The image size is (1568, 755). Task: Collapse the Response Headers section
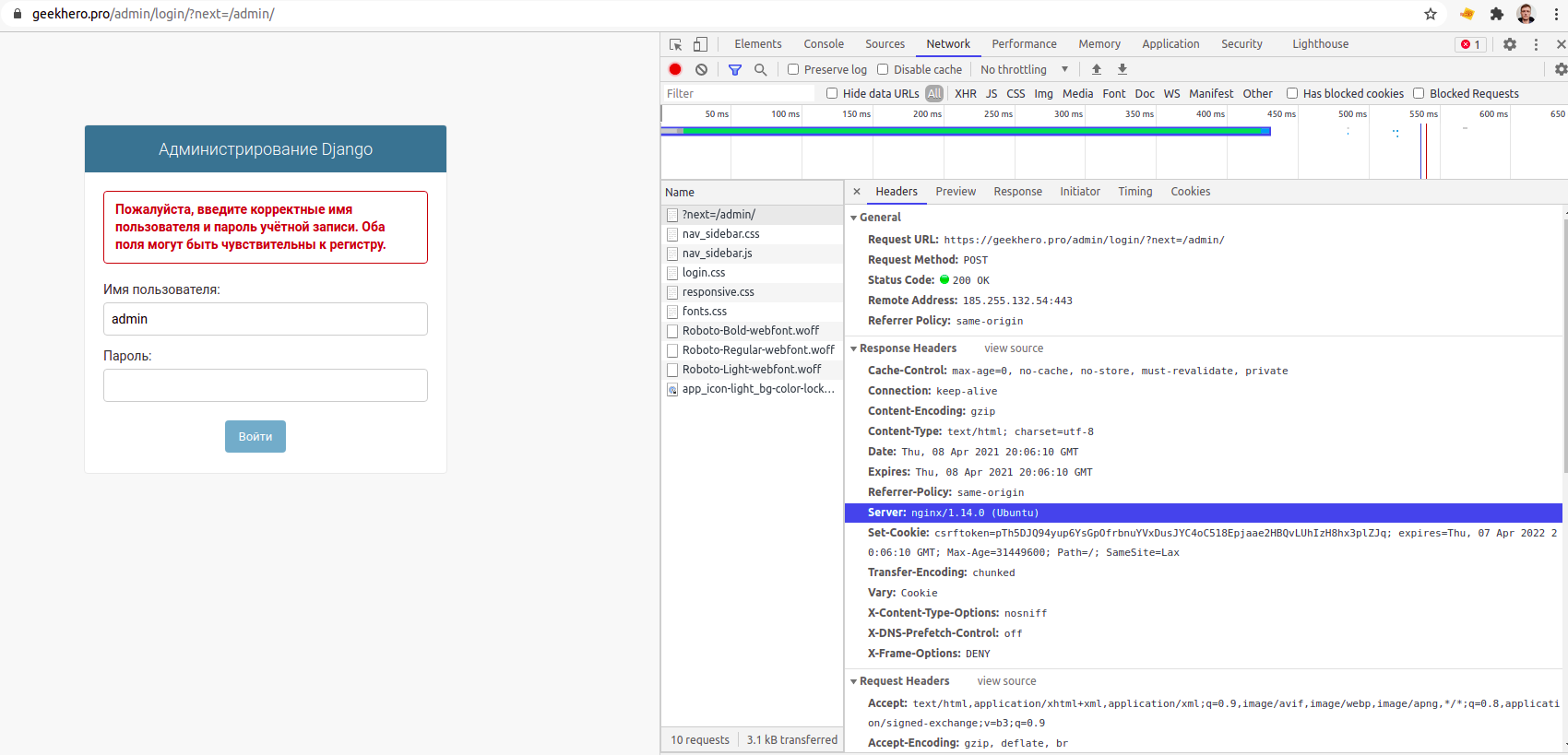pos(854,348)
